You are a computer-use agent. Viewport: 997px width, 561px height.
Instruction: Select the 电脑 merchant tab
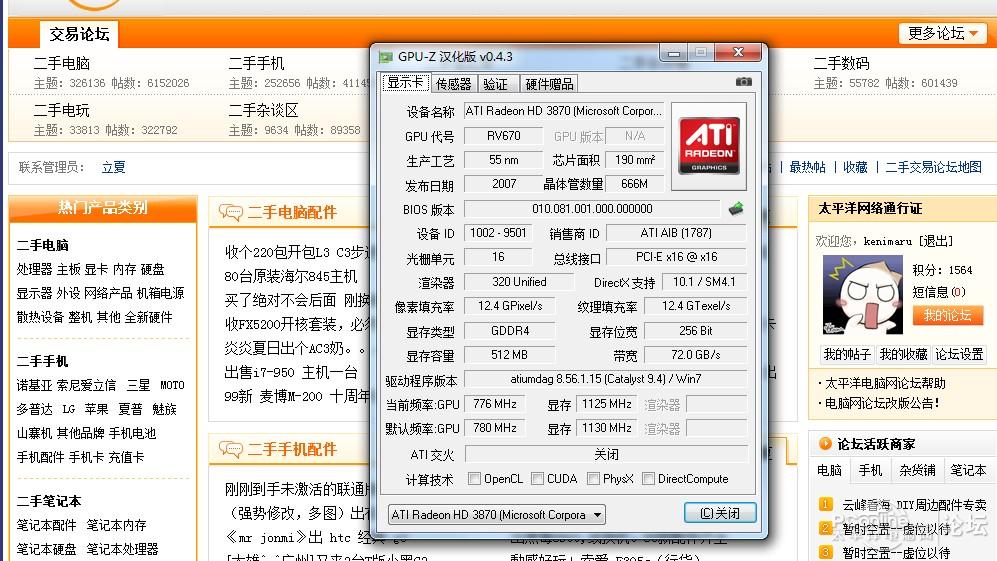[x=829, y=470]
